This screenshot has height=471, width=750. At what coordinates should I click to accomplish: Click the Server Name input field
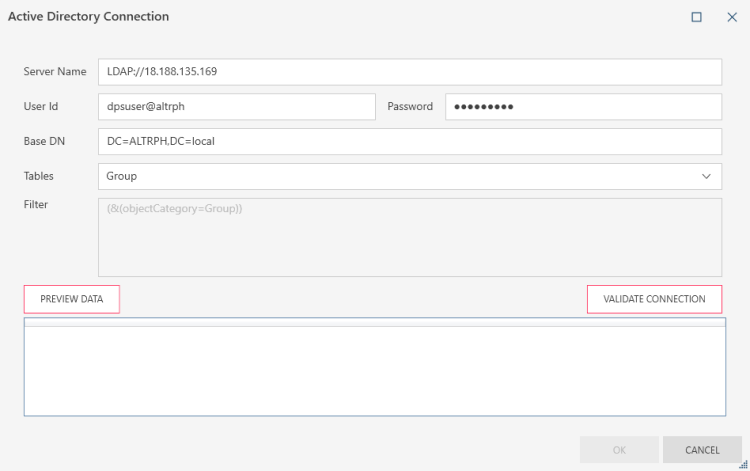[x=409, y=72]
